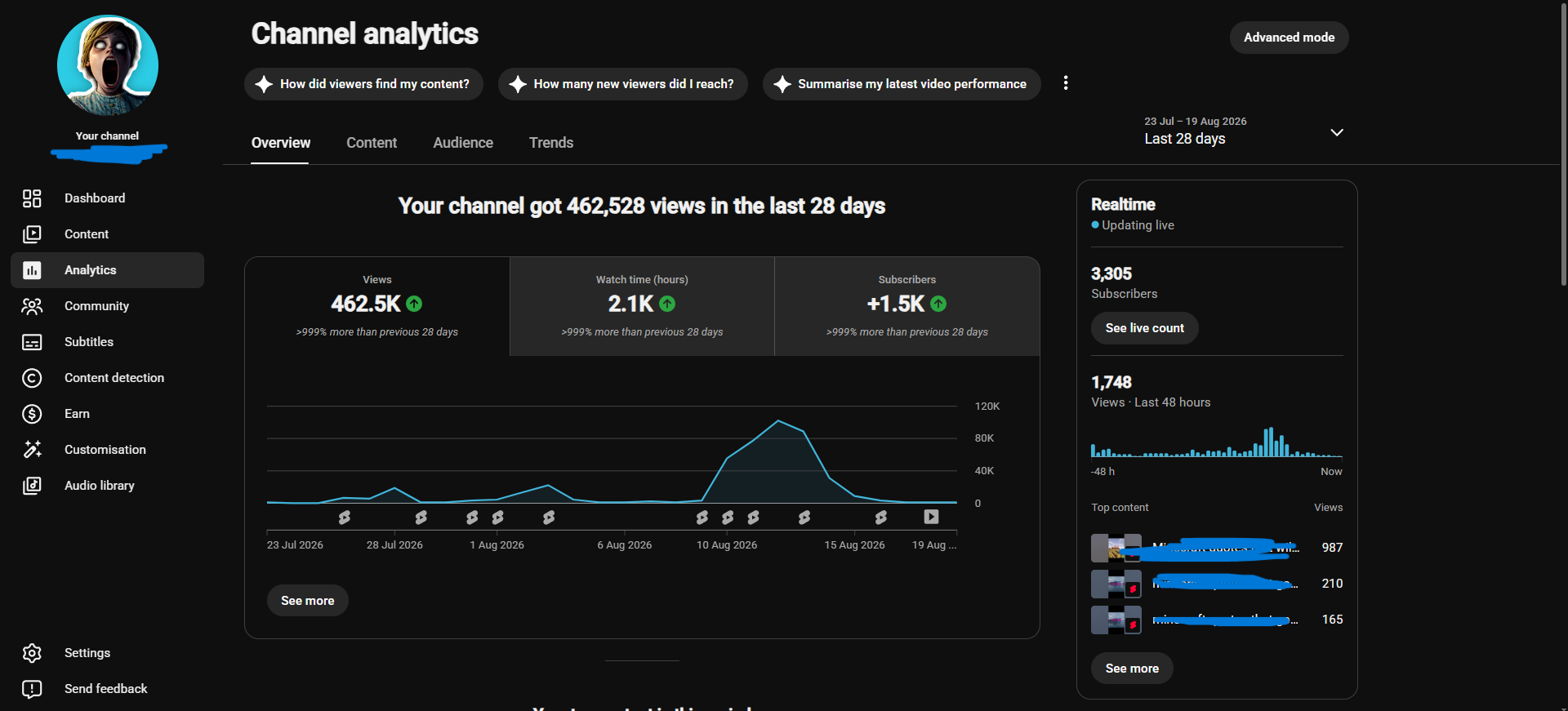The height and width of the screenshot is (711, 1568).
Task: Open the Content detection copyright icon
Action: point(32,378)
